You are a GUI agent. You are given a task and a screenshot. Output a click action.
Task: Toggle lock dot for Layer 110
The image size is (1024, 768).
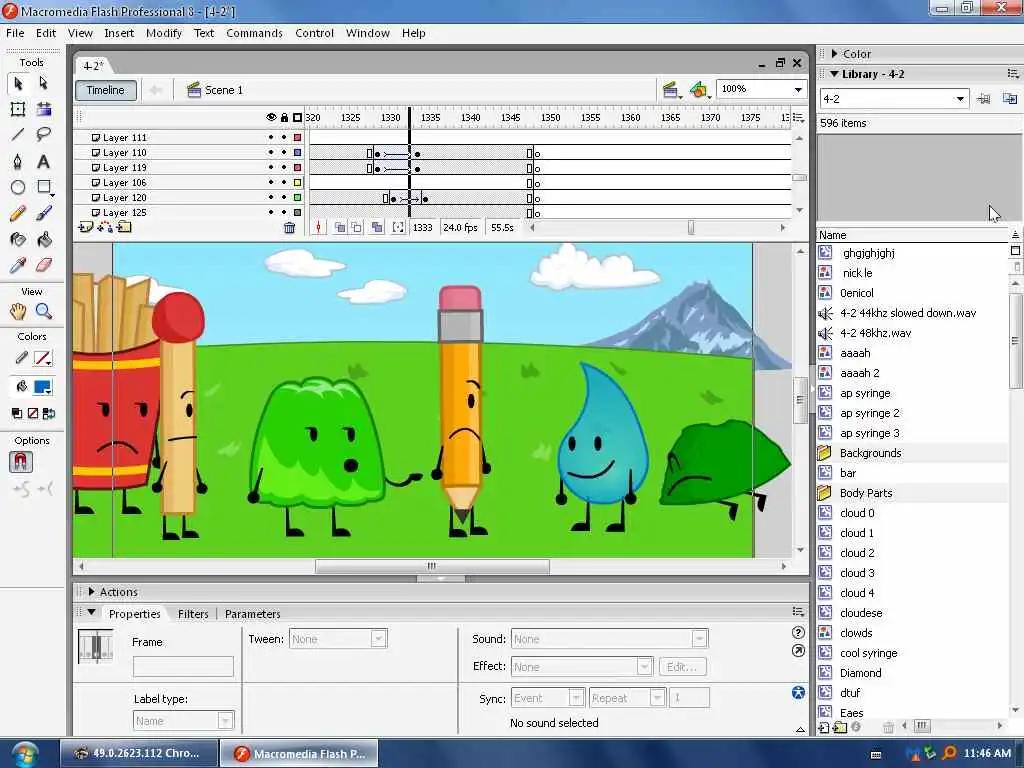[284, 152]
